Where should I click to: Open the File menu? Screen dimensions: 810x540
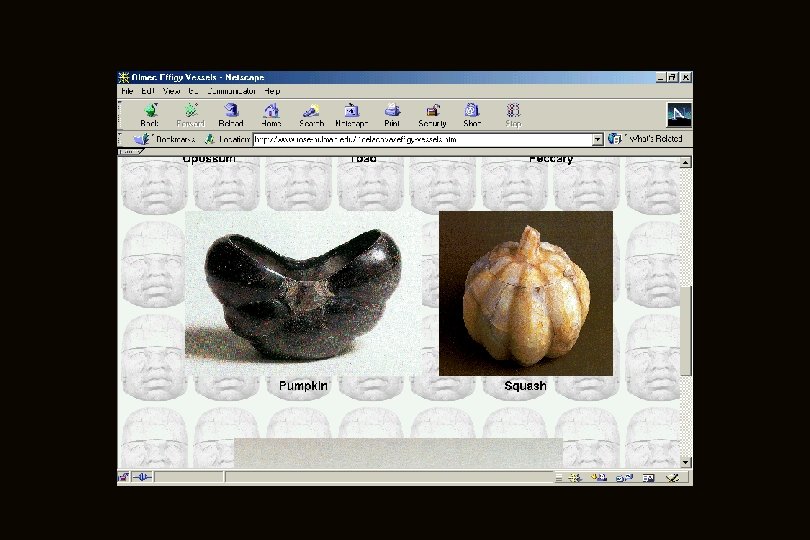coord(127,91)
